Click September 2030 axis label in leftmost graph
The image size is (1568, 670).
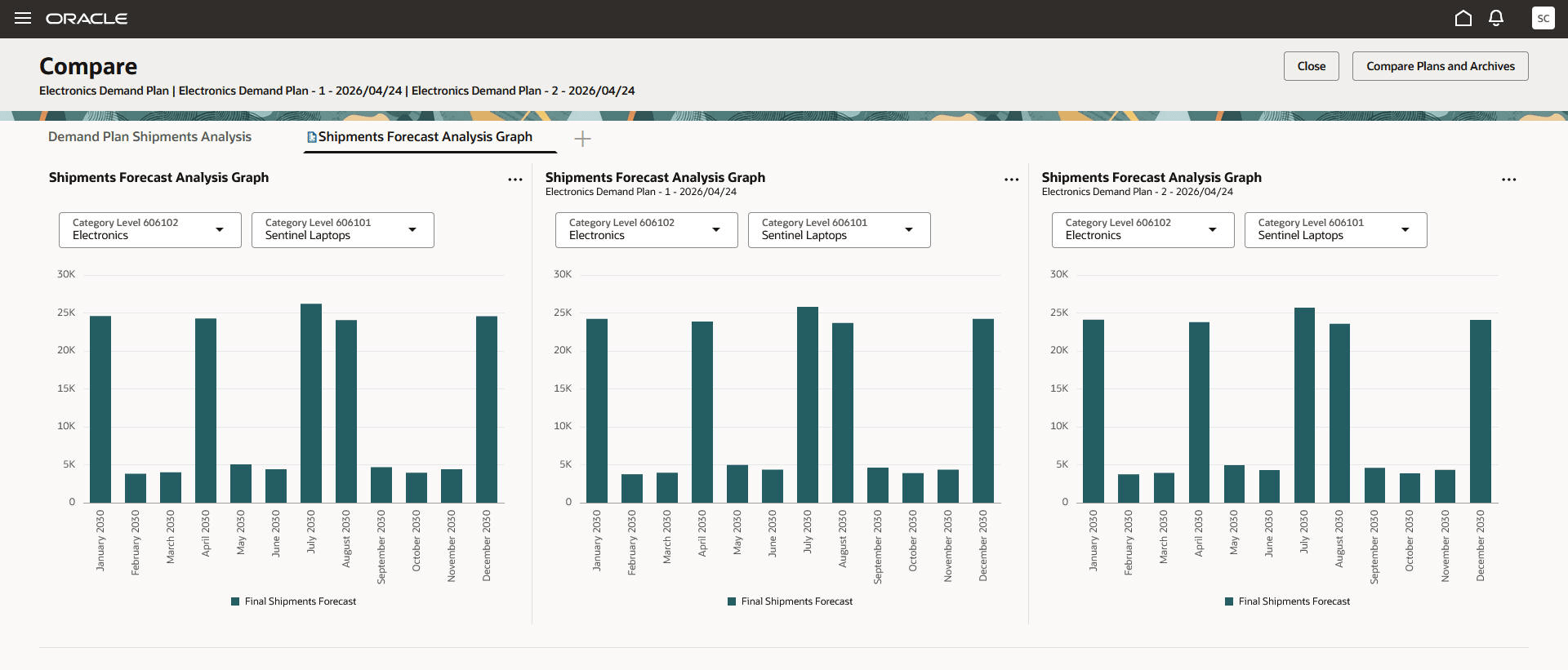381,548
